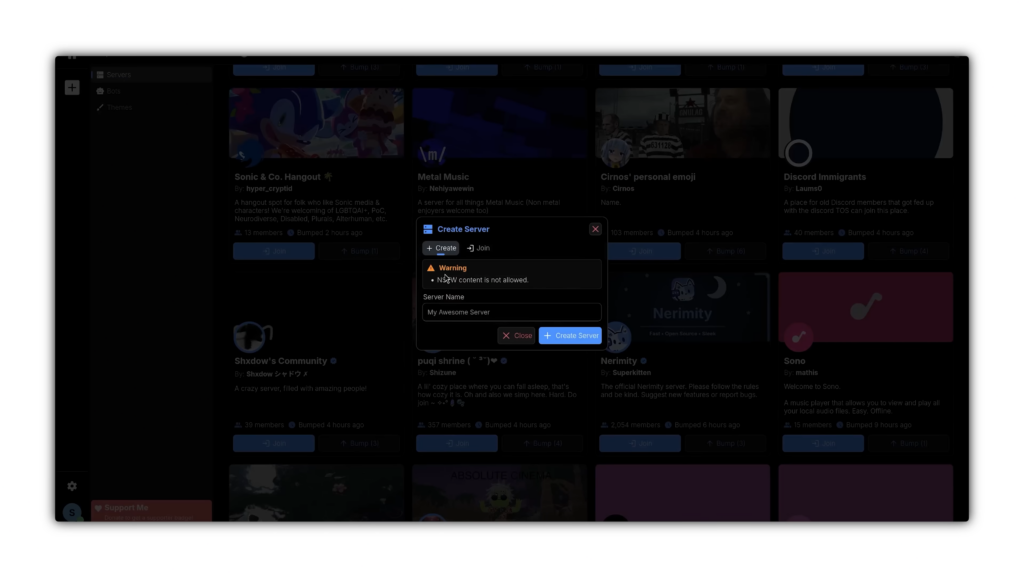Join the Sono server
This screenshot has height=576, width=1024.
click(823, 443)
